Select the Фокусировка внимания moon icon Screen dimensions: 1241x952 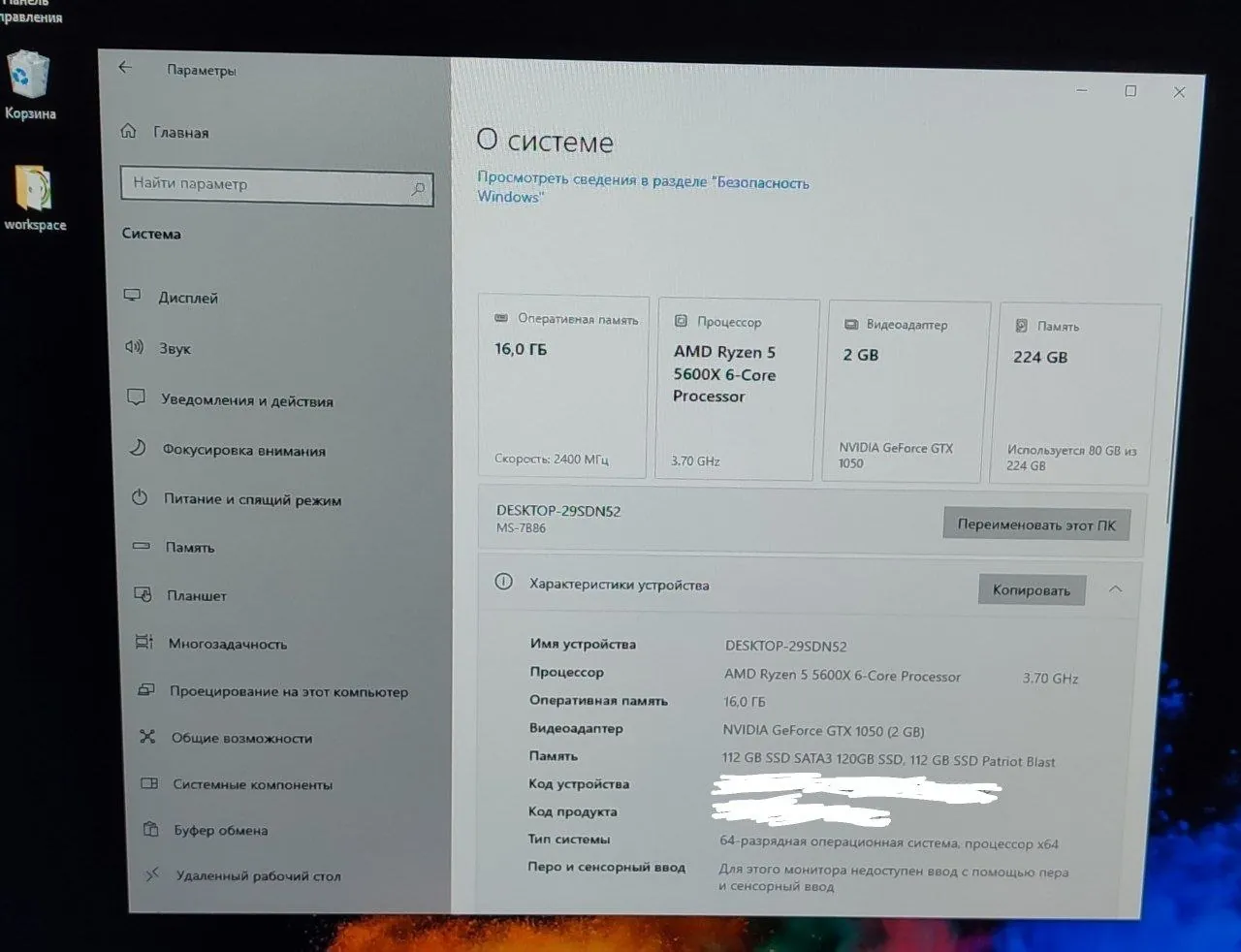click(138, 448)
